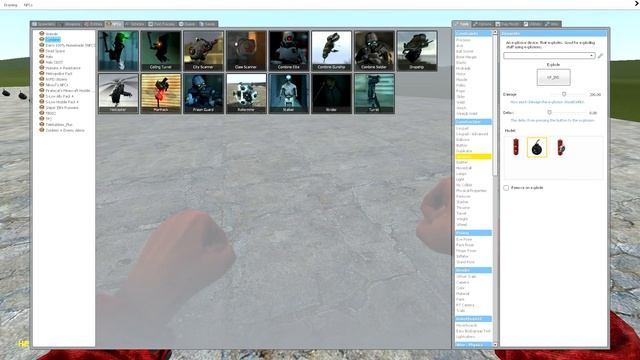The width and height of the screenshot is (640, 360).
Task: Open the Saves tab
Action: [x=208, y=24]
